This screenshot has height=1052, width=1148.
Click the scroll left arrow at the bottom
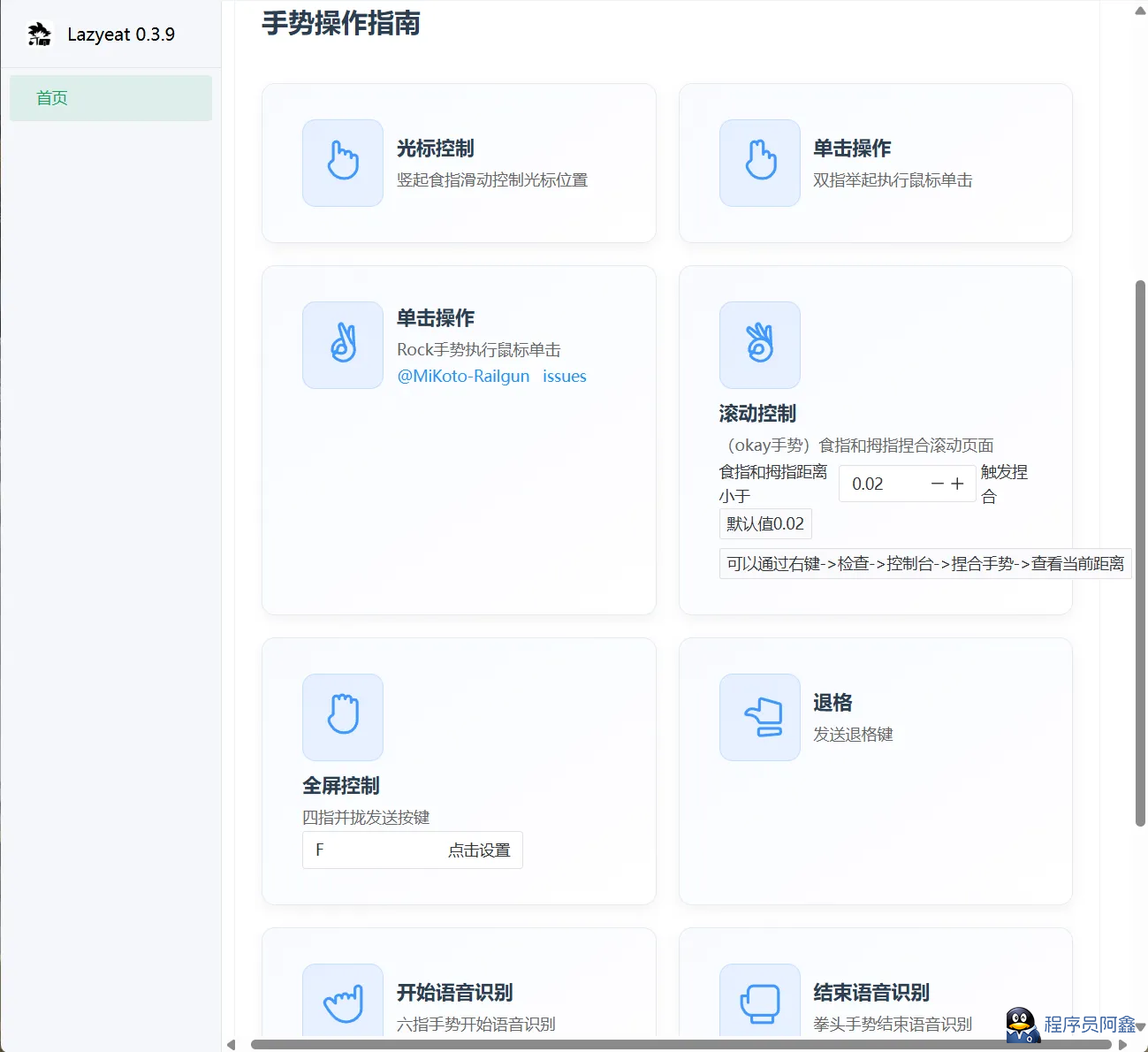(x=232, y=1044)
